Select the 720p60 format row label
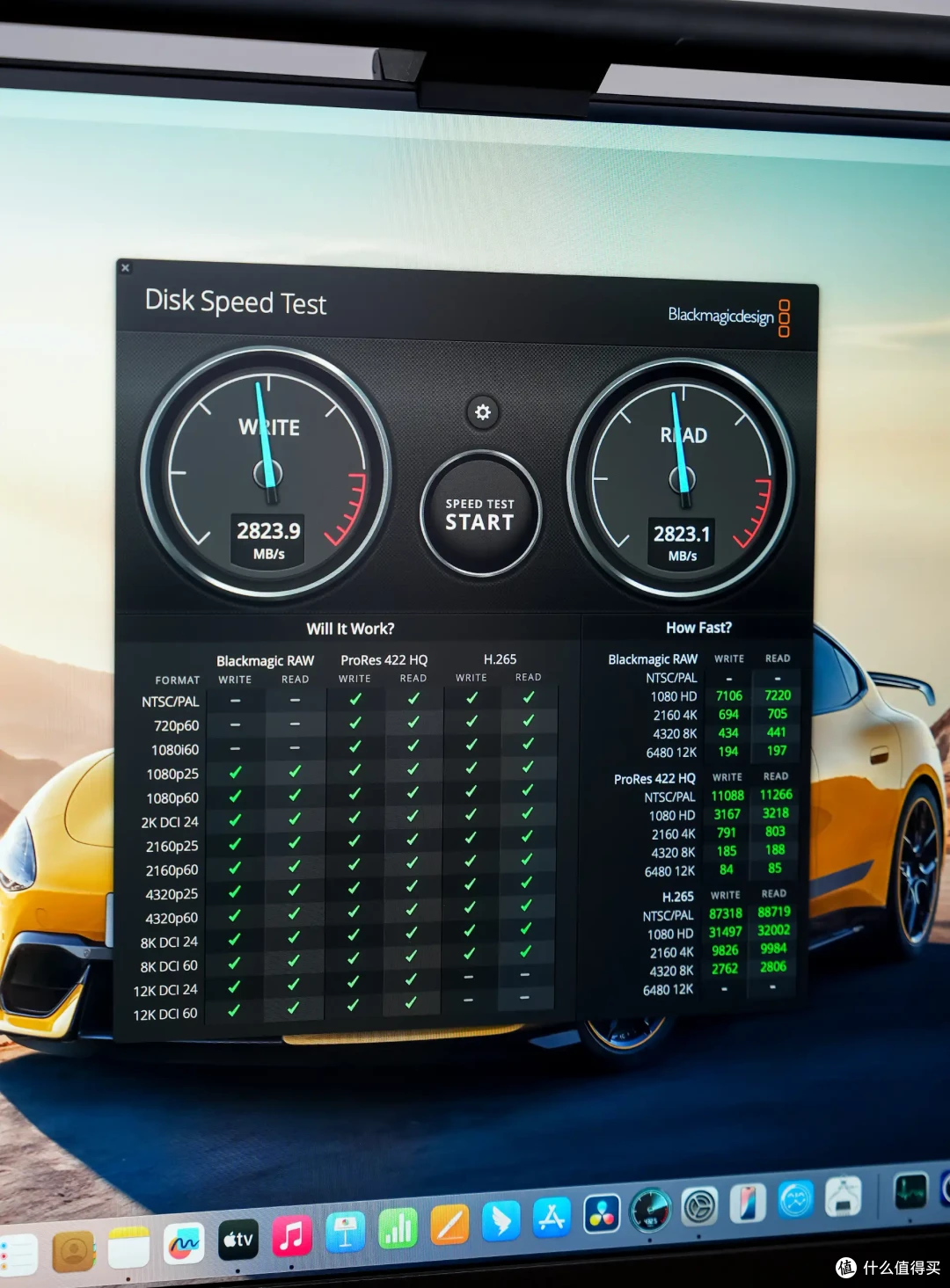This screenshot has width=950, height=1288. (176, 726)
